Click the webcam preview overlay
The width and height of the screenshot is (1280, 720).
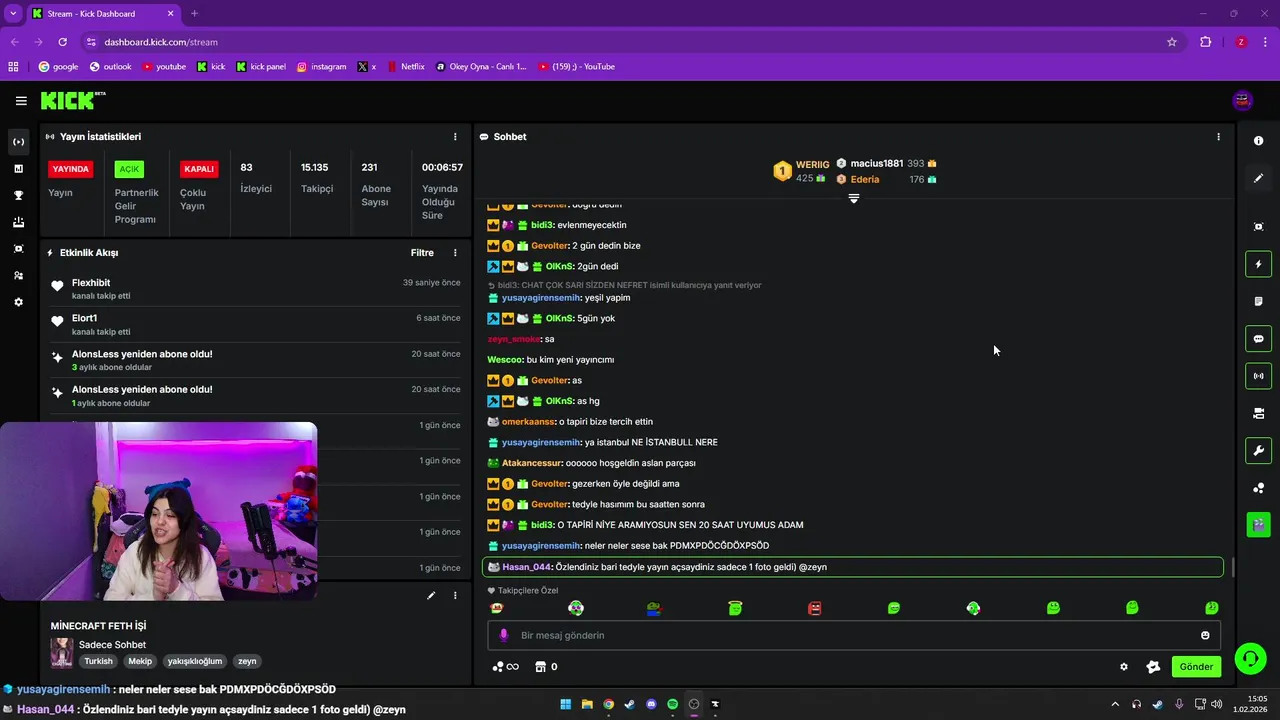pos(158,511)
